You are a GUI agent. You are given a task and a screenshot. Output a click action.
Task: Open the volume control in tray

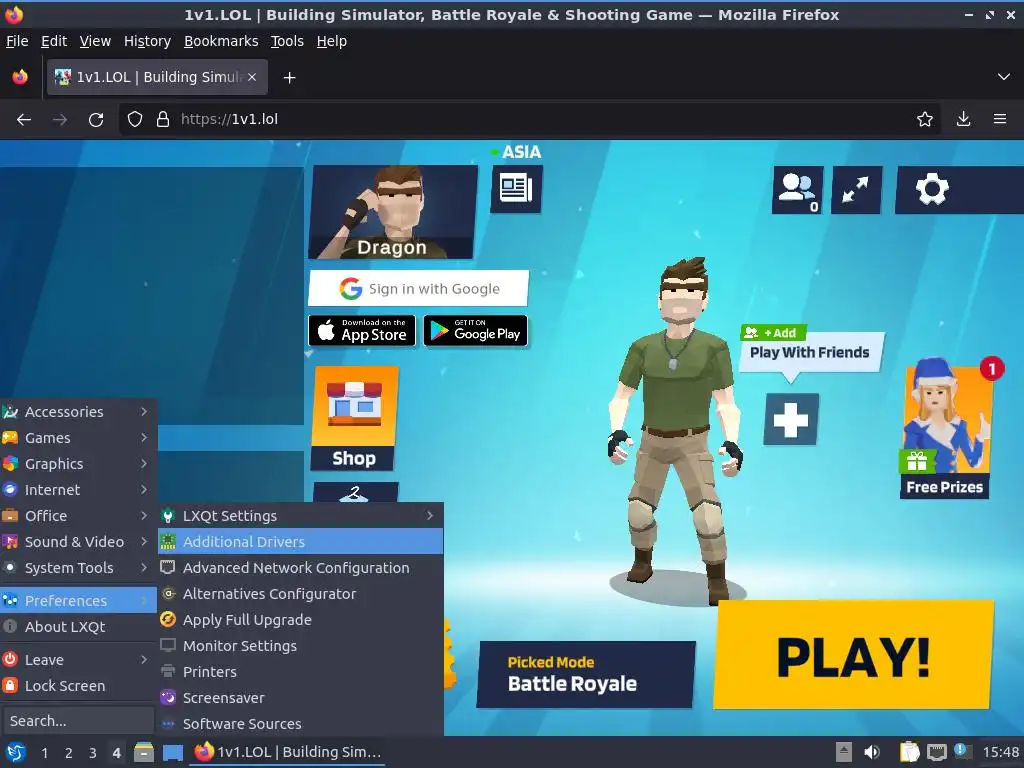872,752
